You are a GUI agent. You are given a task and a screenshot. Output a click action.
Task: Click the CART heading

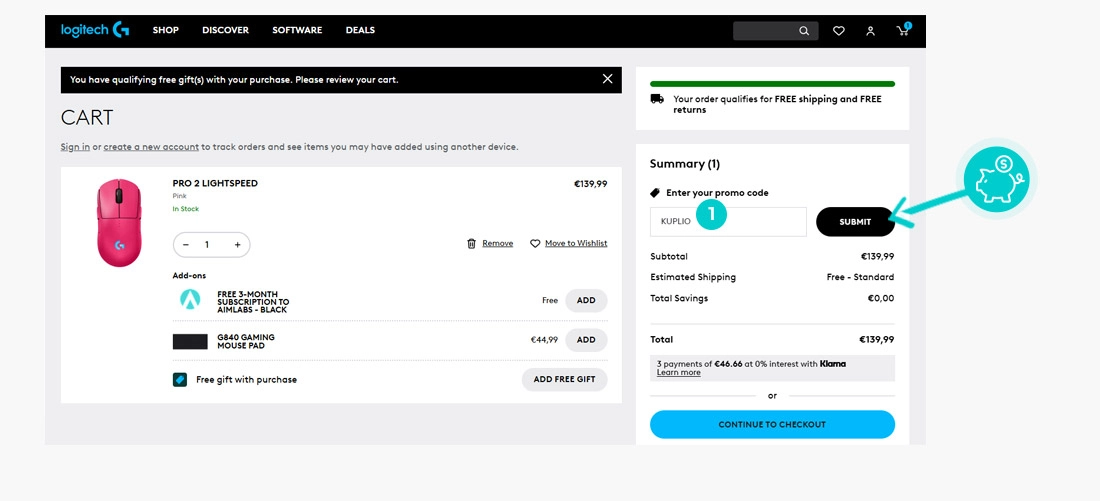[x=87, y=117]
